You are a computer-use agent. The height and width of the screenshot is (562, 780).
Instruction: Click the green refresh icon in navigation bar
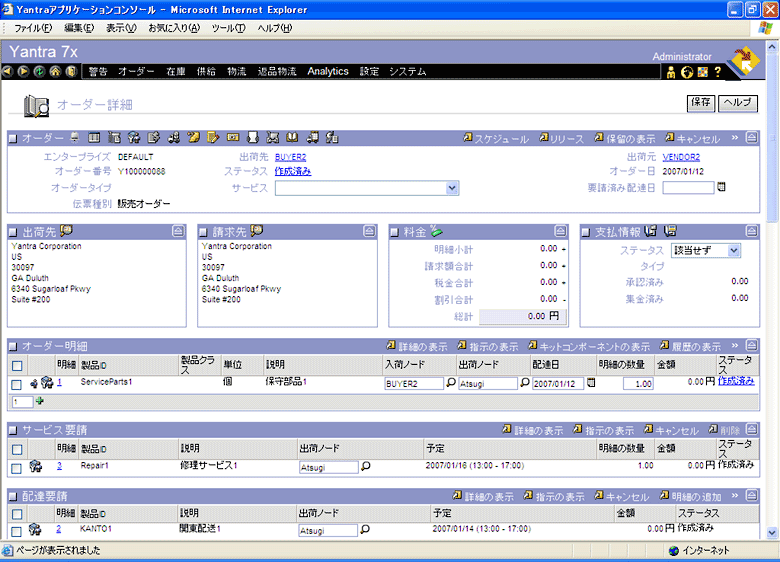pos(39,71)
